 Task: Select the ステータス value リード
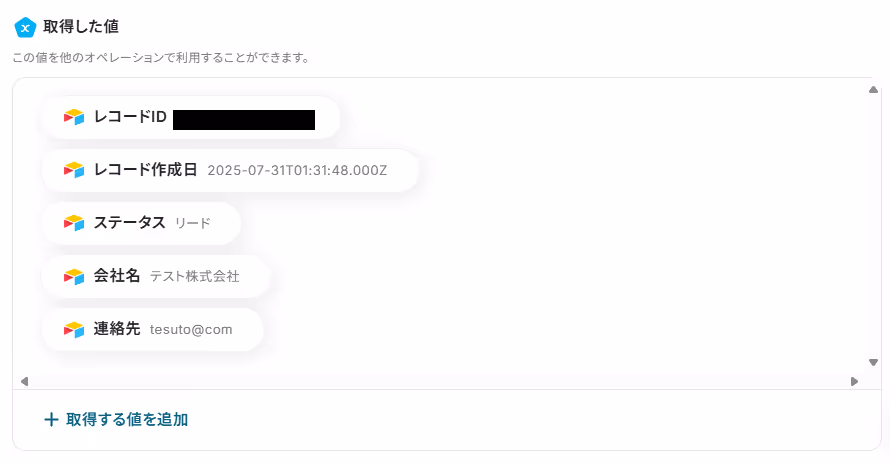tap(193, 223)
